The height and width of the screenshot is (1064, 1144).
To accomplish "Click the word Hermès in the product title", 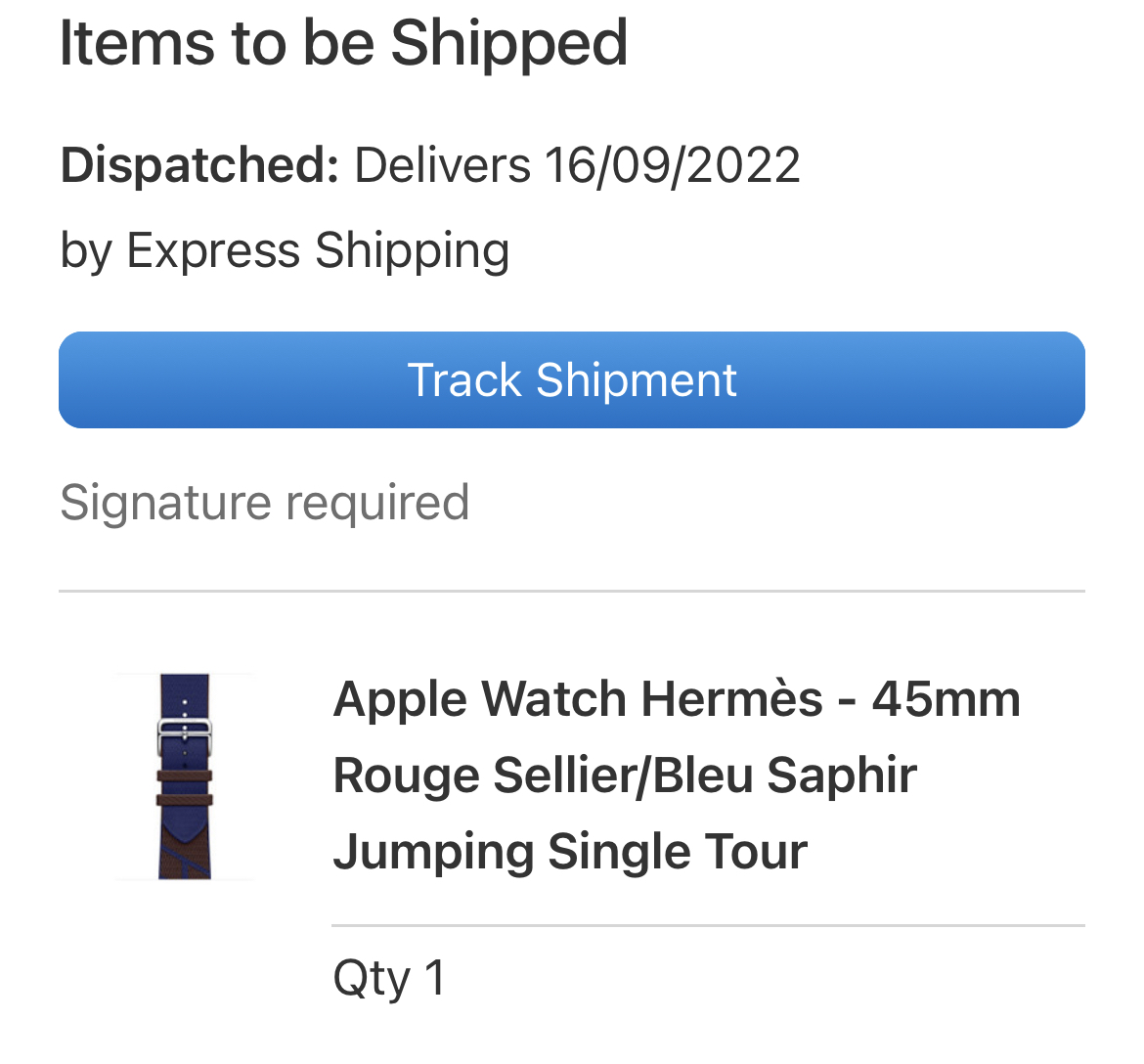I will point(732,699).
